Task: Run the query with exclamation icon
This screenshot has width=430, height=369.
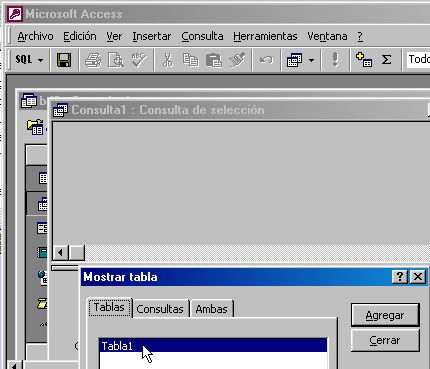Action: pyautogui.click(x=335, y=60)
